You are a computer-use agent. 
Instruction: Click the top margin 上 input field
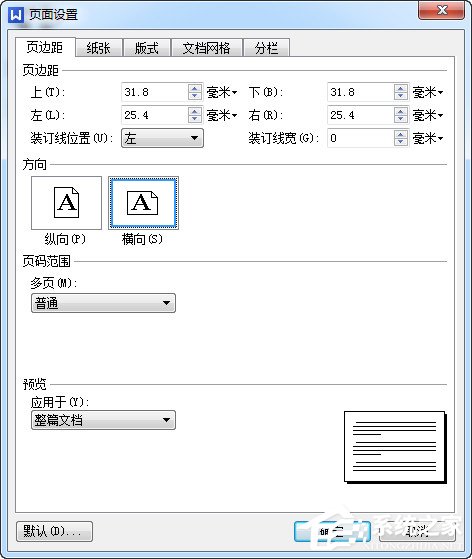click(x=154, y=92)
